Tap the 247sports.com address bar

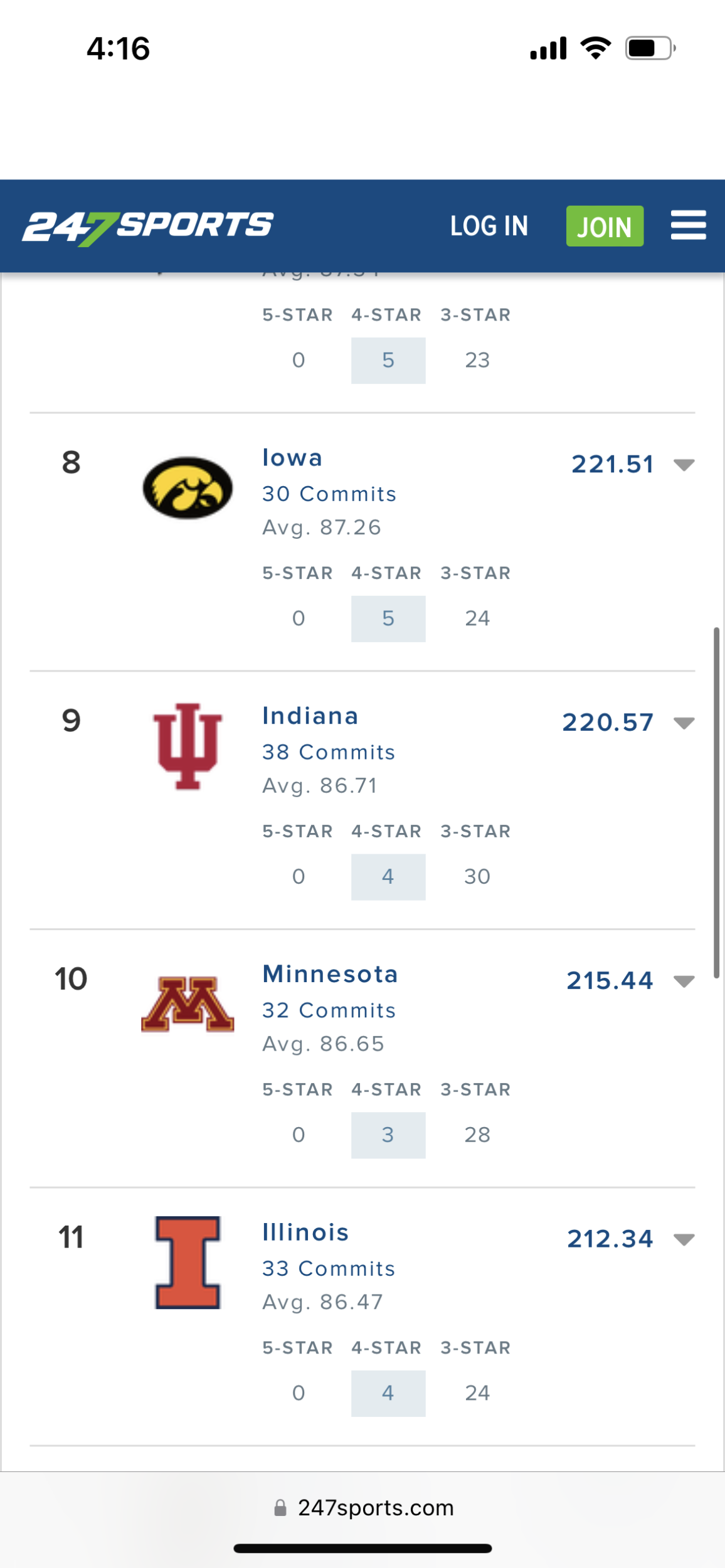point(362,1508)
